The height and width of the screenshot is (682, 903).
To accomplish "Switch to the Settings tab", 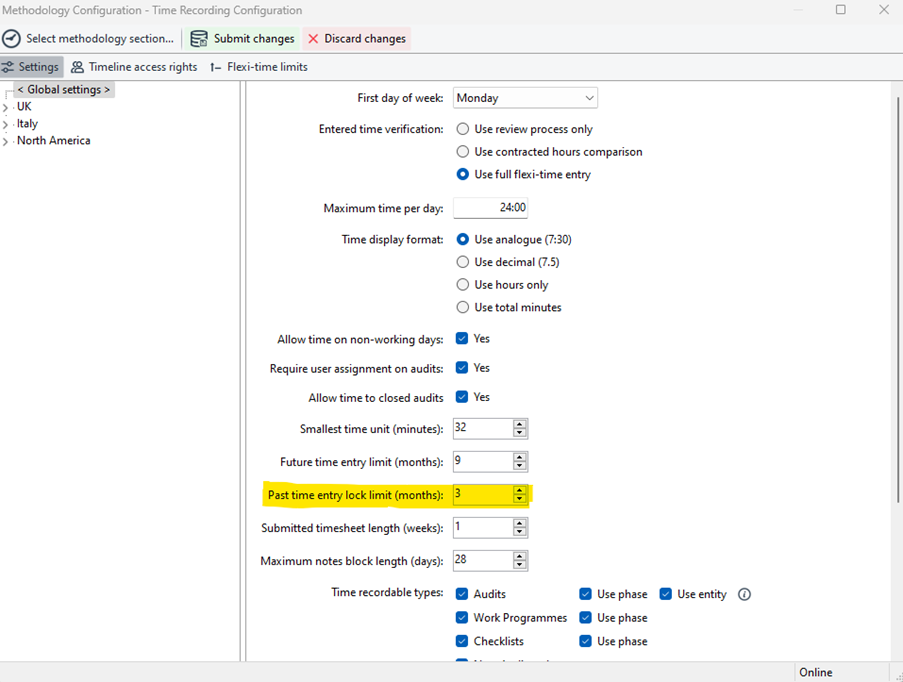I will coord(32,67).
